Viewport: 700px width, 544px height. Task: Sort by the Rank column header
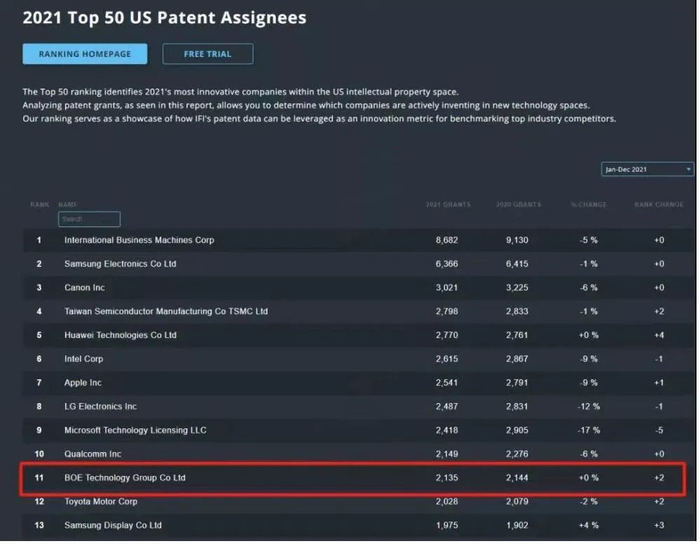pyautogui.click(x=40, y=204)
